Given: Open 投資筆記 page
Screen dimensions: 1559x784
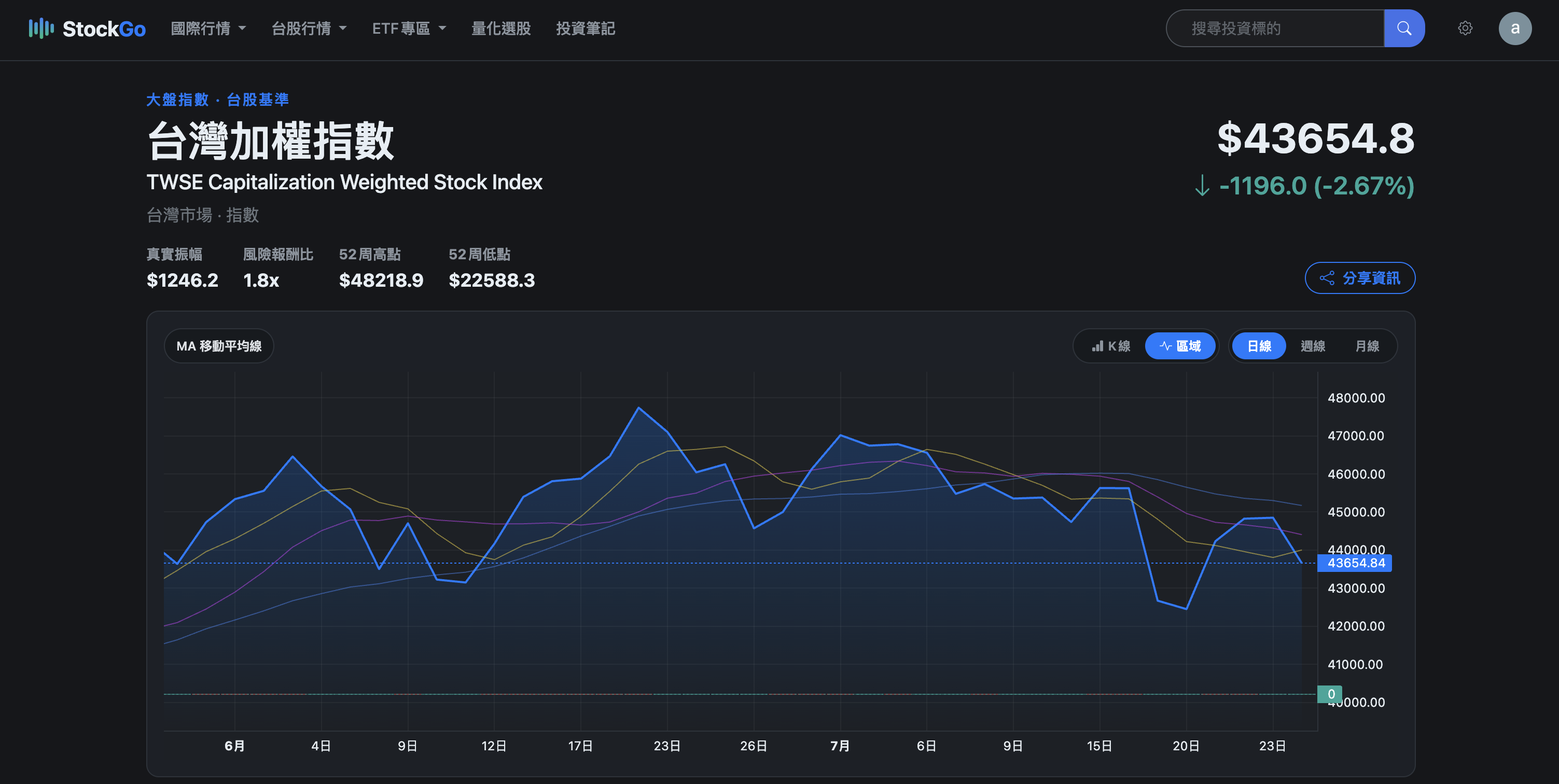Looking at the screenshot, I should [x=585, y=29].
